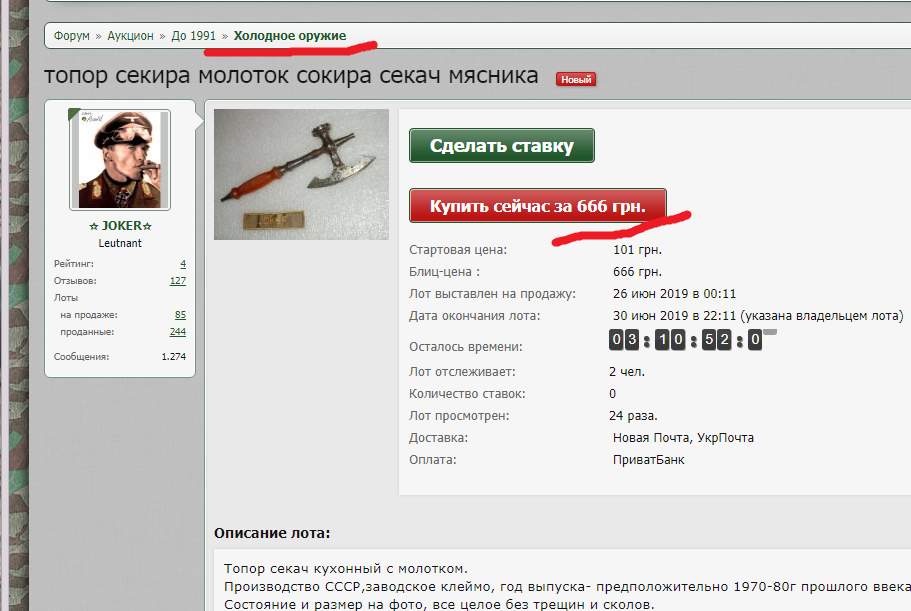
Task: Open the ☆JOKER☆ username profile
Action: [120, 226]
